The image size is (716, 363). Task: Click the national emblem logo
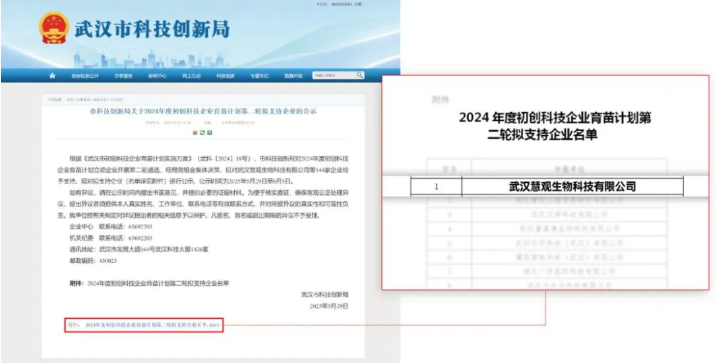[x=53, y=28]
